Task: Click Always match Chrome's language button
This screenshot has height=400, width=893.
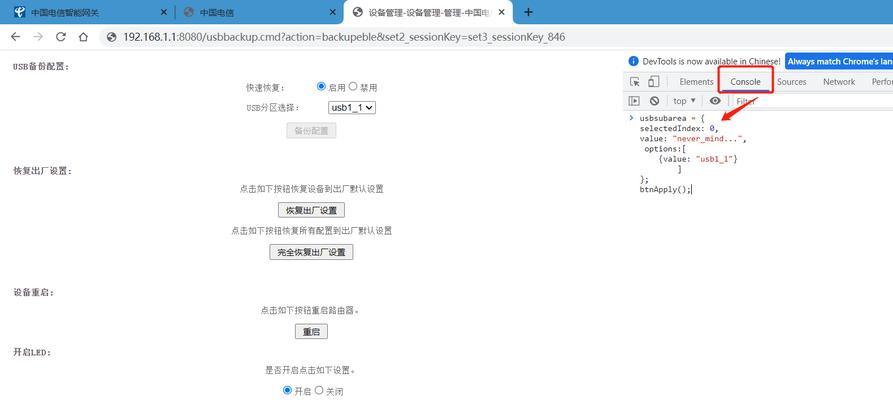Action: point(839,62)
